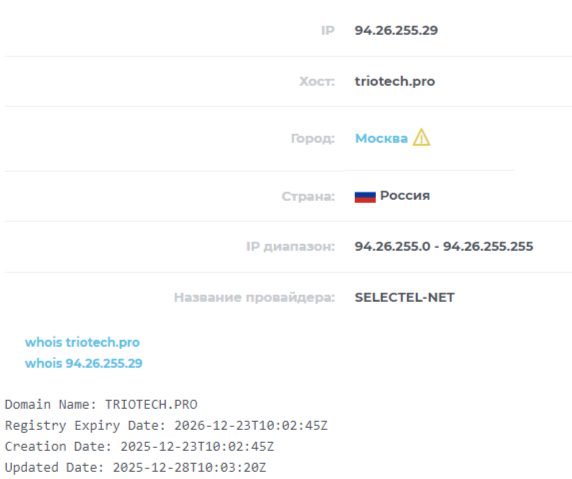Image resolution: width=572 pixels, height=479 pixels.
Task: Click the Domain Name TRIOTECH.PRO line
Action: pyautogui.click(x=101, y=405)
